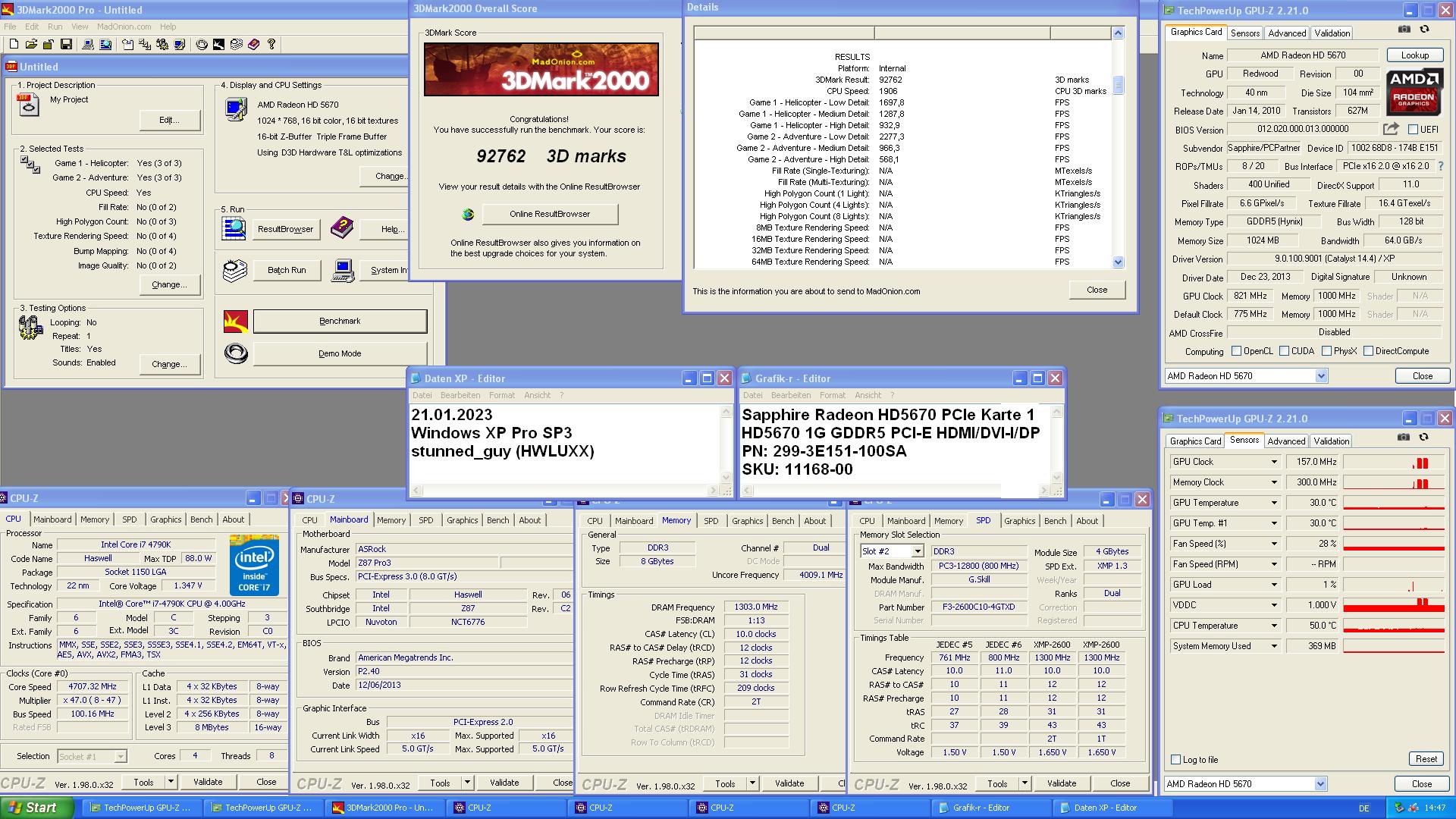Open the Memory Clock sensor dropdown

coord(1274,482)
